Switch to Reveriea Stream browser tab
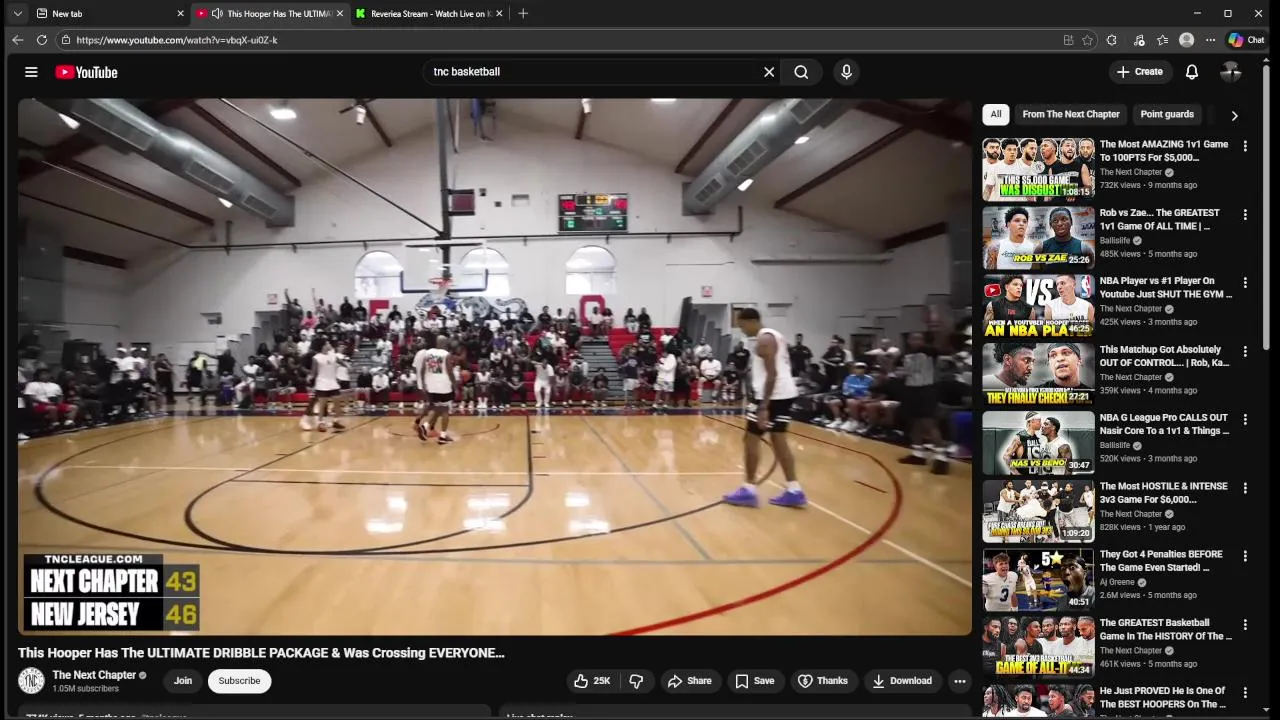 (x=431, y=14)
